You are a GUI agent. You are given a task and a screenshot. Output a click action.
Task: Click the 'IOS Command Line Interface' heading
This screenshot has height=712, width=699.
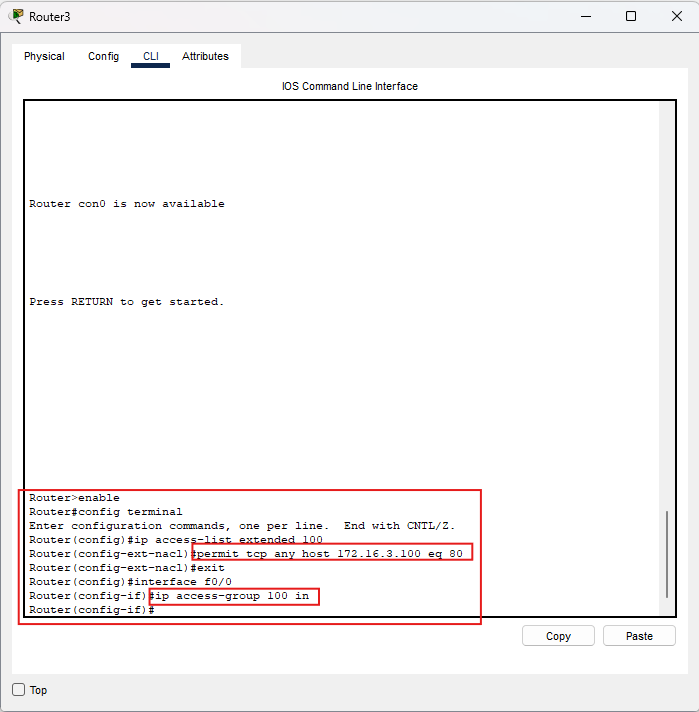(350, 87)
